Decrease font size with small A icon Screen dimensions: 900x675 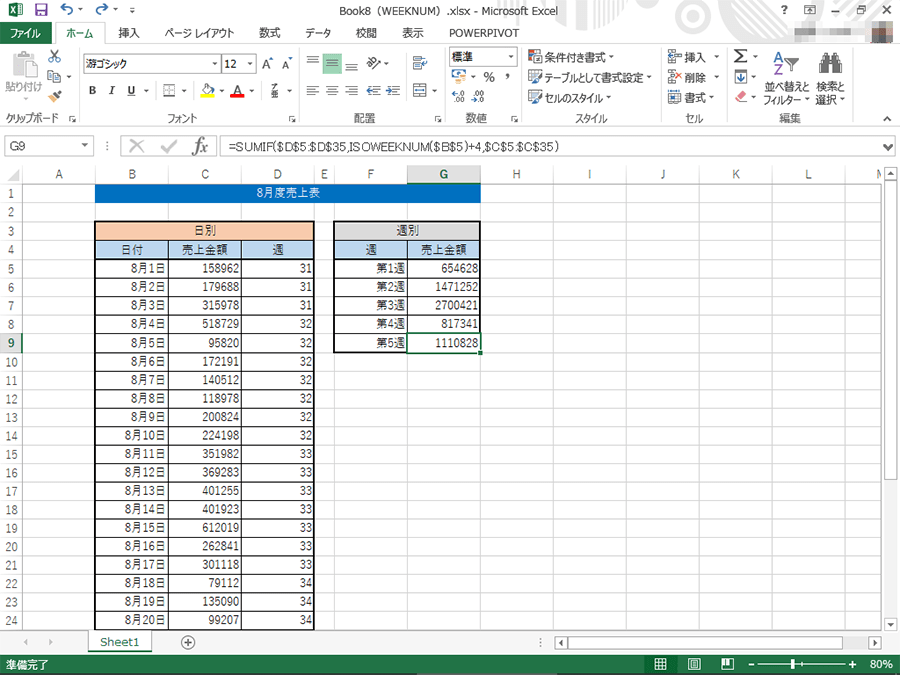[286, 64]
